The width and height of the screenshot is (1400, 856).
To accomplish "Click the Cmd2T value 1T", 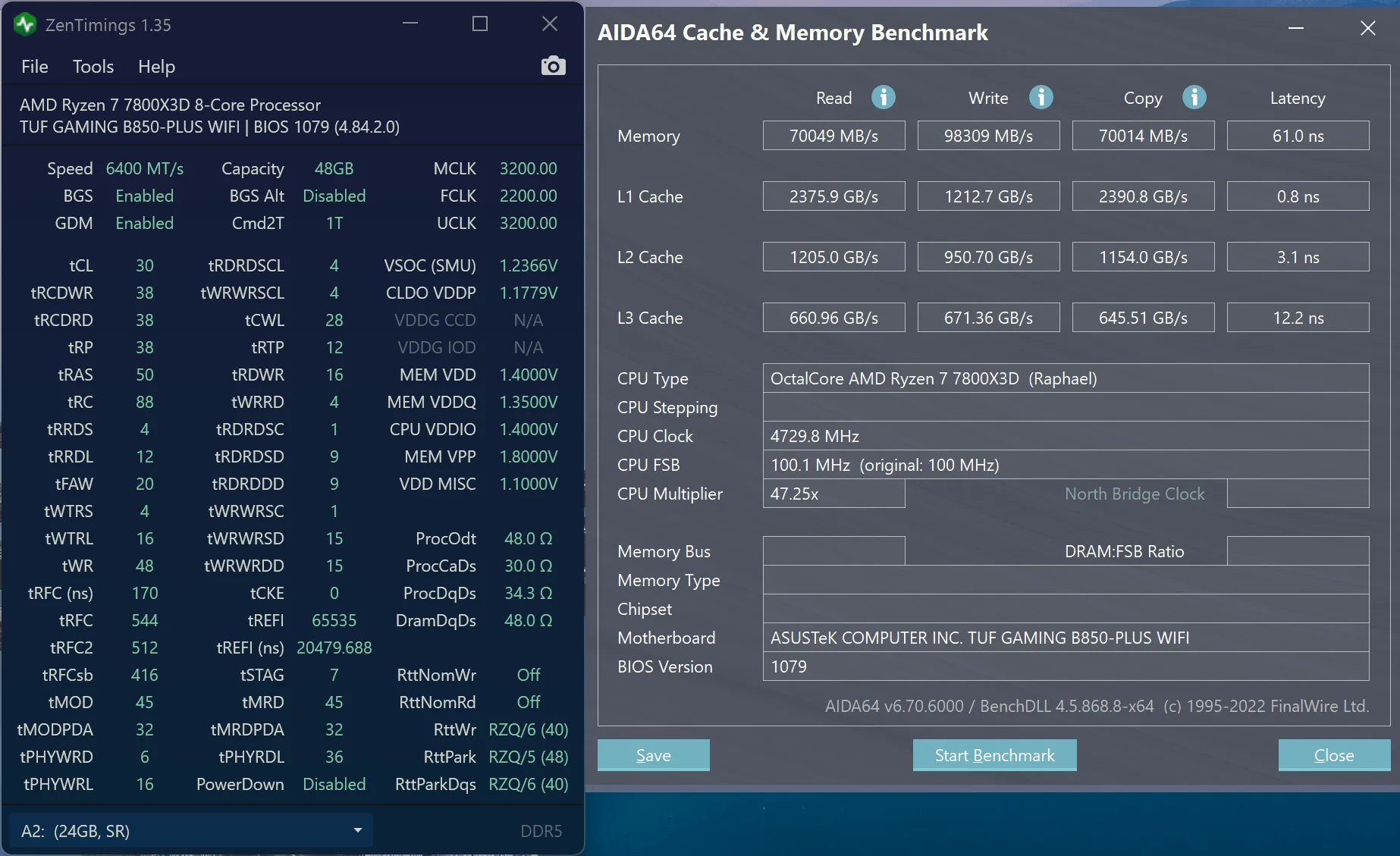I will [x=334, y=223].
